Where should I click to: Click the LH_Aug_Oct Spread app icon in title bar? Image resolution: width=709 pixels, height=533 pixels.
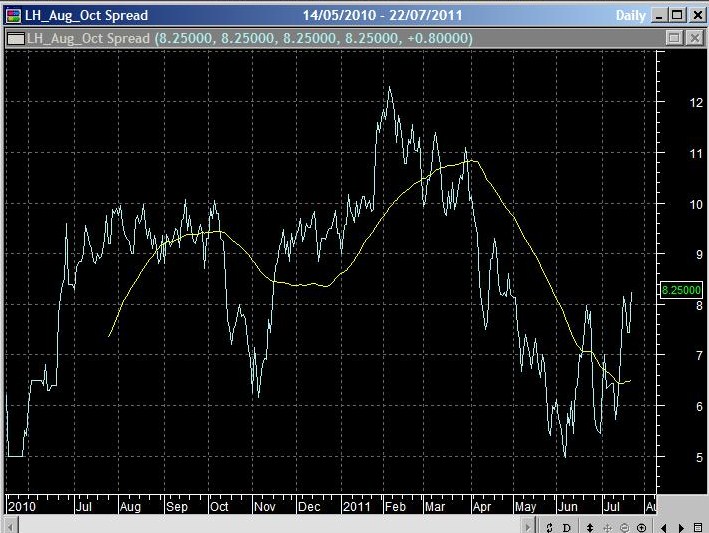pyautogui.click(x=14, y=15)
